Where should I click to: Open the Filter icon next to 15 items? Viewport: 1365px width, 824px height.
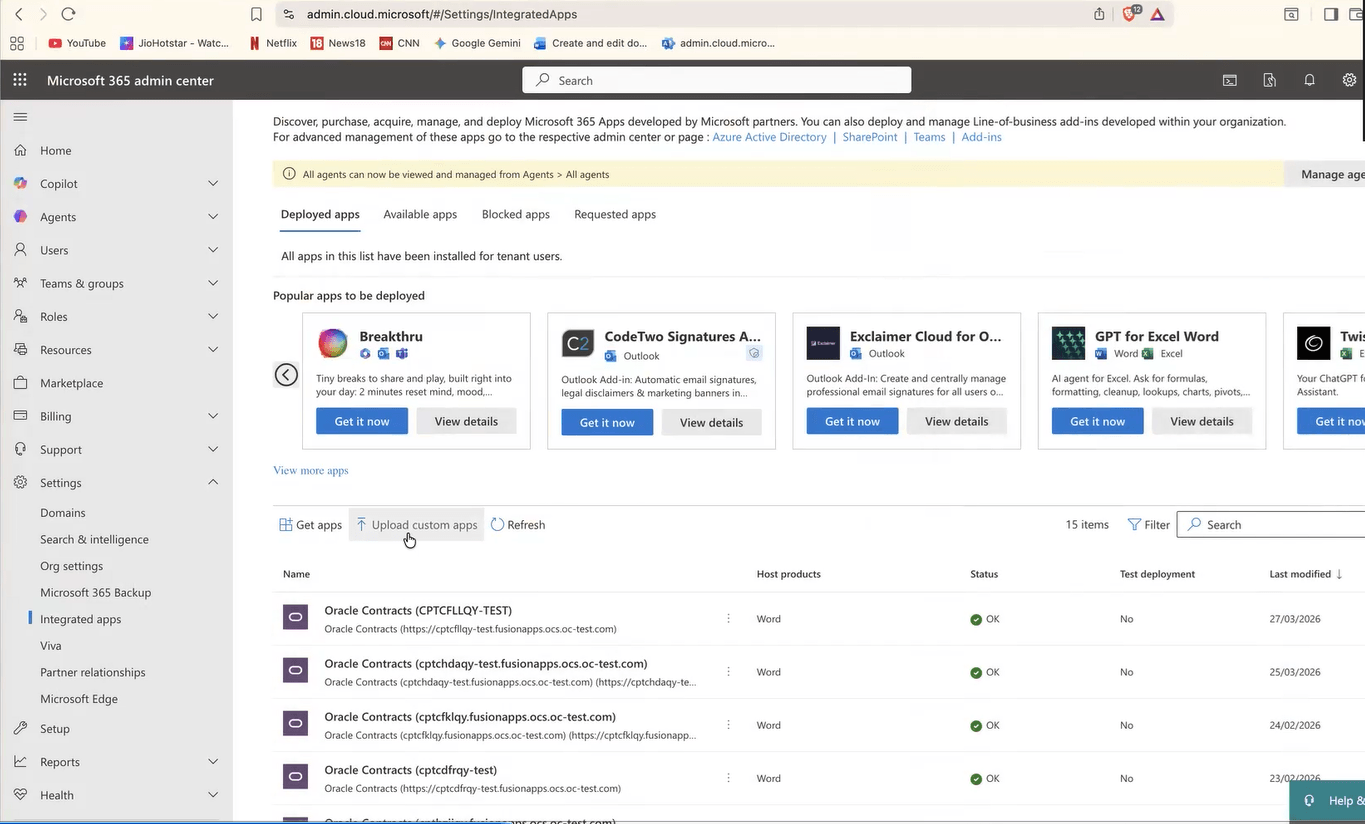1135,524
